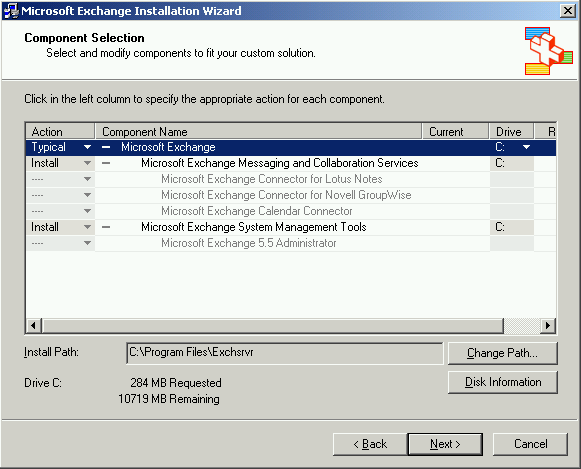Collapse the System Management Tools node
The image size is (581, 469).
coord(106,227)
